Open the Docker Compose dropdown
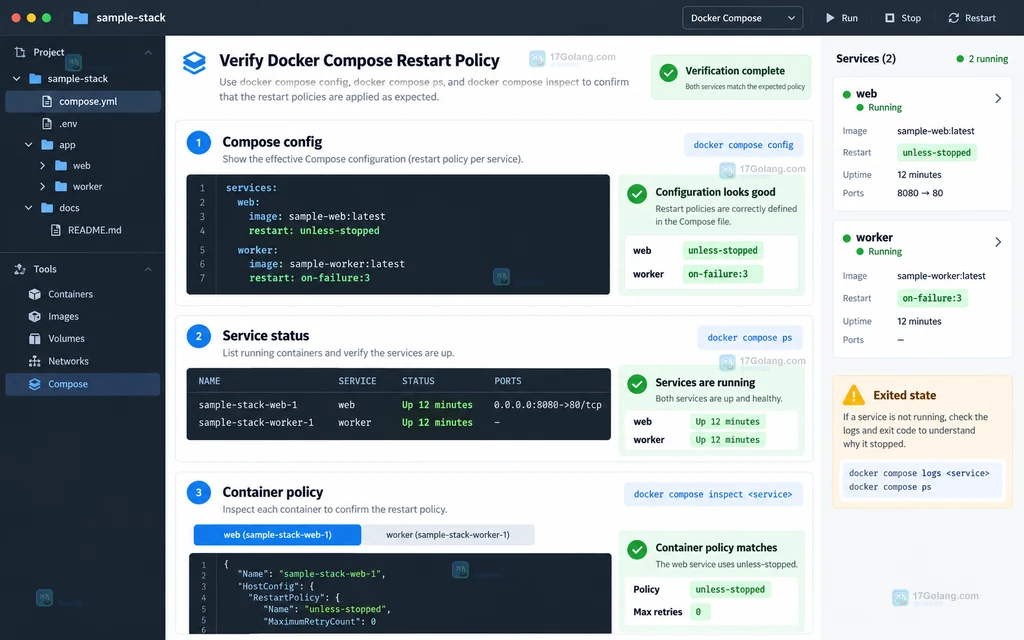Viewport: 1024px width, 640px height. 743,18
